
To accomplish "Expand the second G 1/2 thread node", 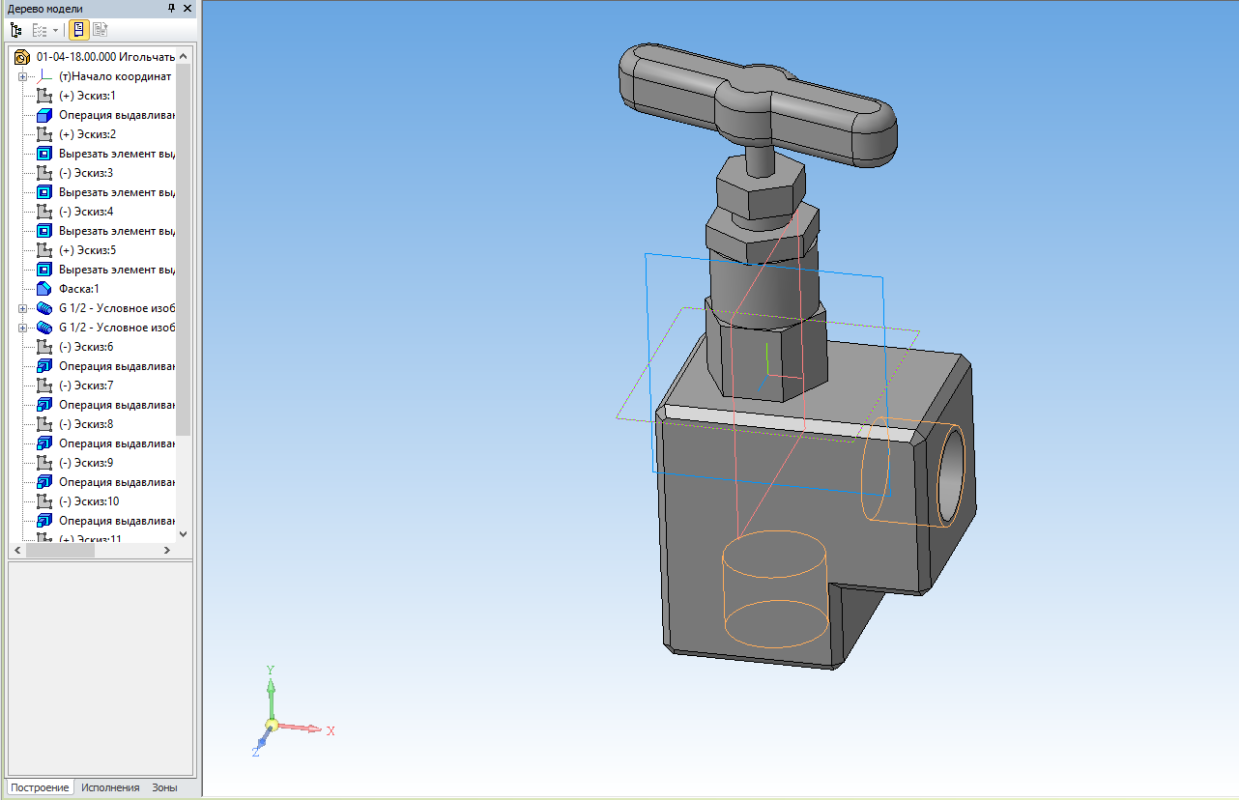I will tap(22, 327).
